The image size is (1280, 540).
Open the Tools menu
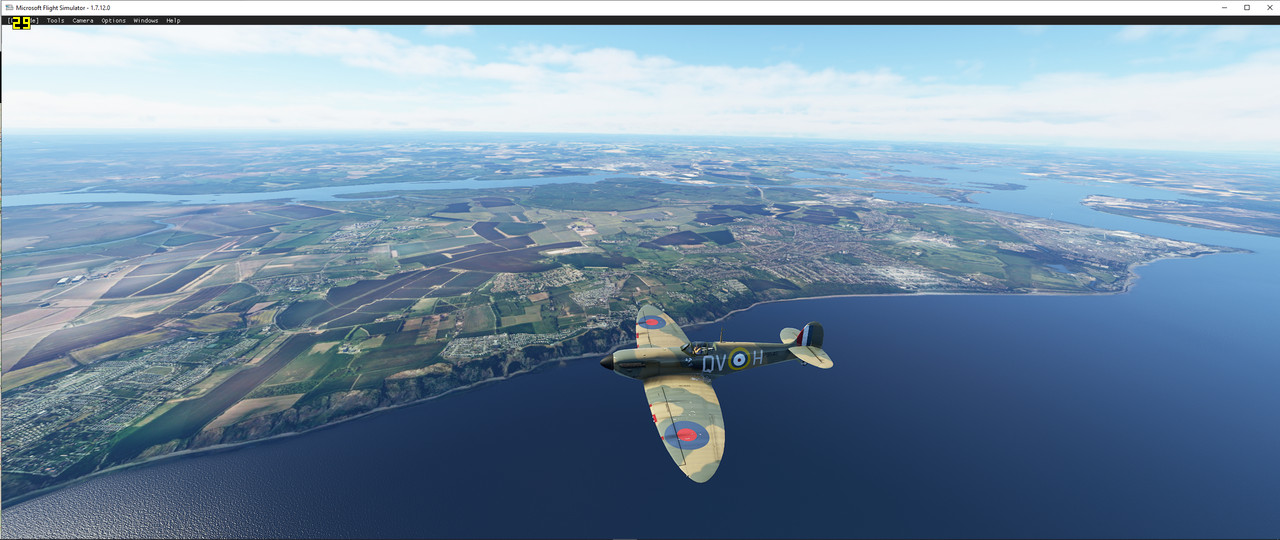point(55,20)
